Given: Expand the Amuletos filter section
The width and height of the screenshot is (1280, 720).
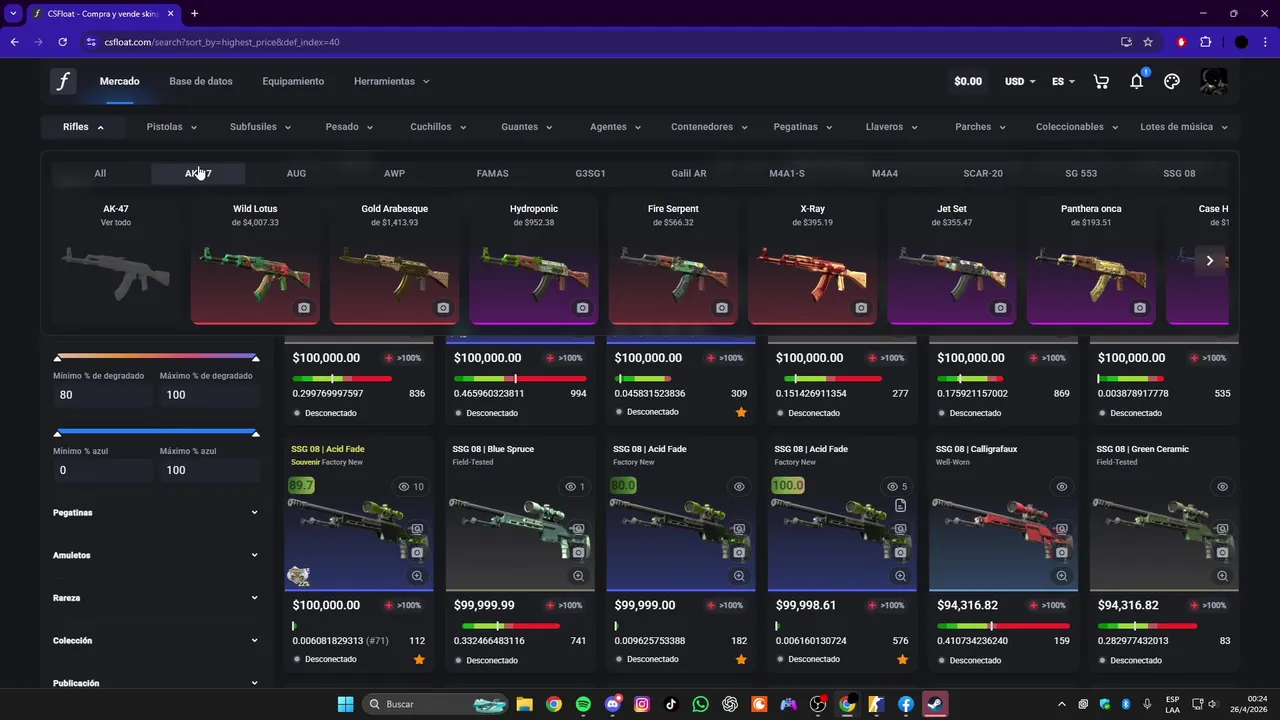Looking at the screenshot, I should click(155, 555).
